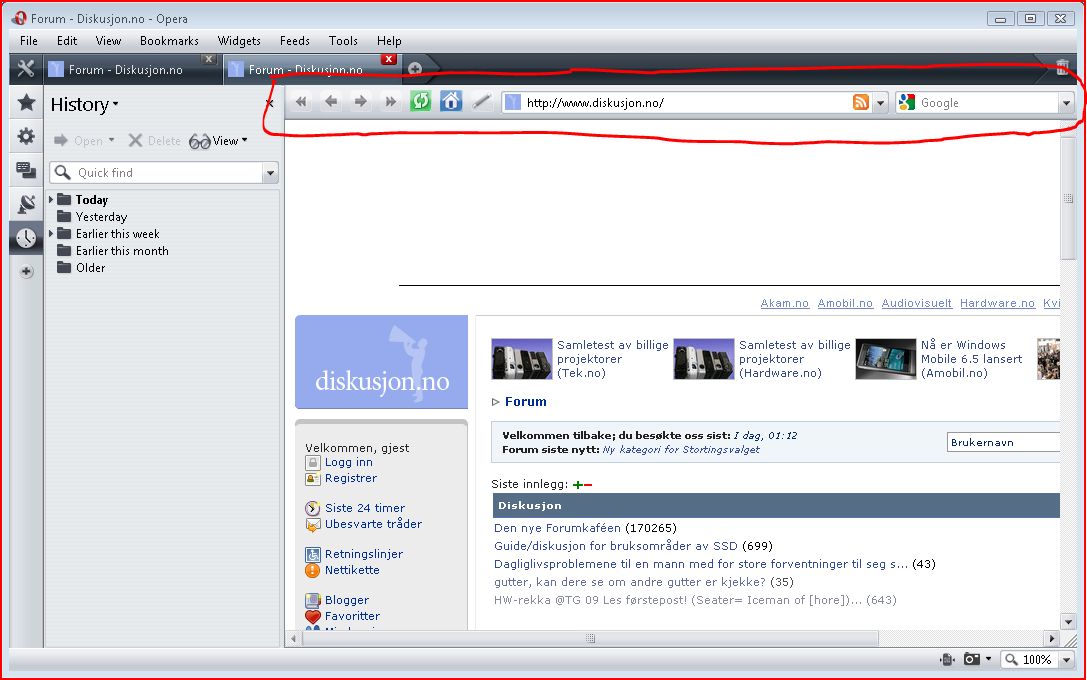Select the Yesterday history folder
This screenshot has height=680, width=1087.
click(x=101, y=217)
